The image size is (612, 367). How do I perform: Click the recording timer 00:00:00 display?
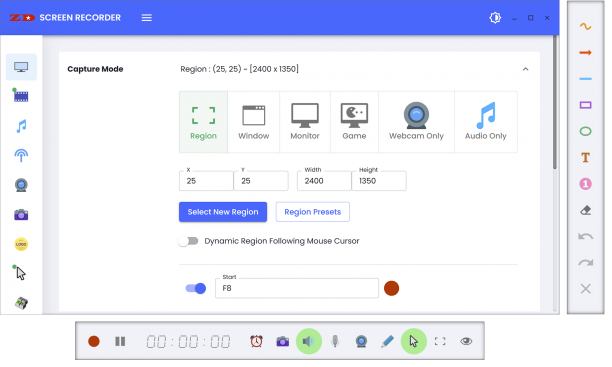188,342
